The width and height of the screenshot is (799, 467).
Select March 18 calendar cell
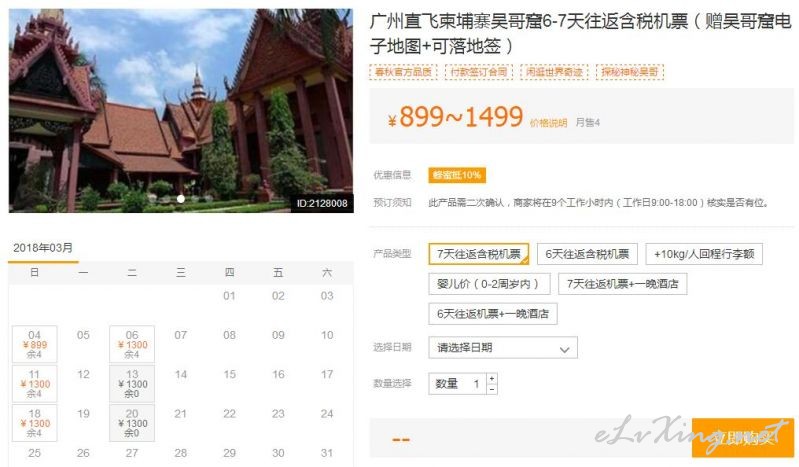point(35,423)
